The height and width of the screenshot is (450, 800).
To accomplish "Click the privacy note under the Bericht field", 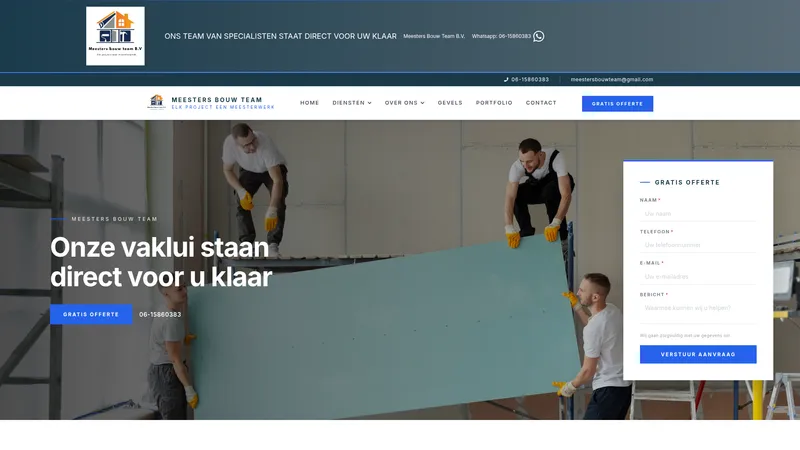I will pos(685,336).
